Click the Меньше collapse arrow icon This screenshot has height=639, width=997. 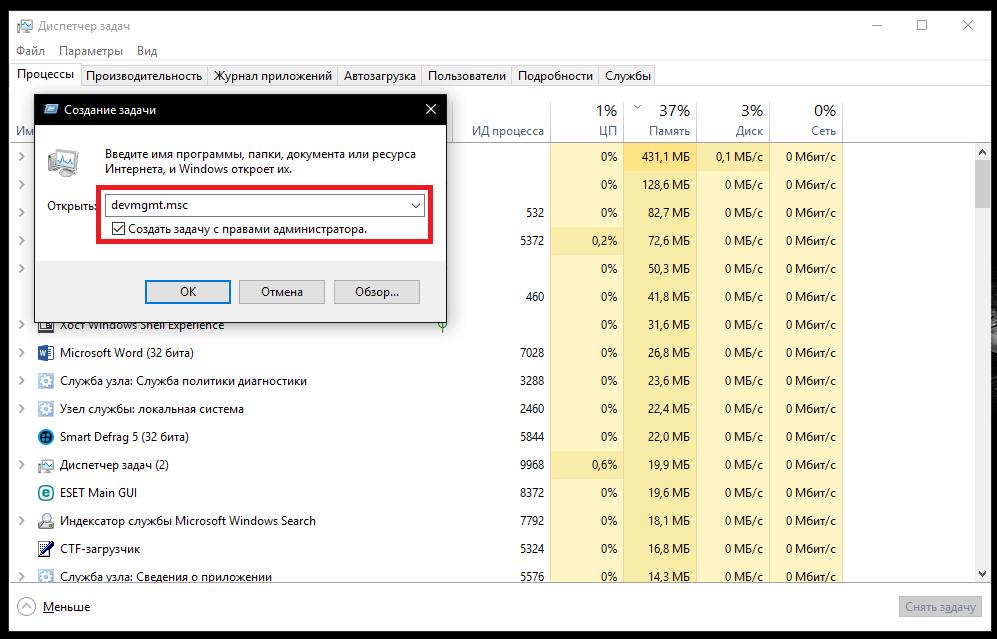26,607
